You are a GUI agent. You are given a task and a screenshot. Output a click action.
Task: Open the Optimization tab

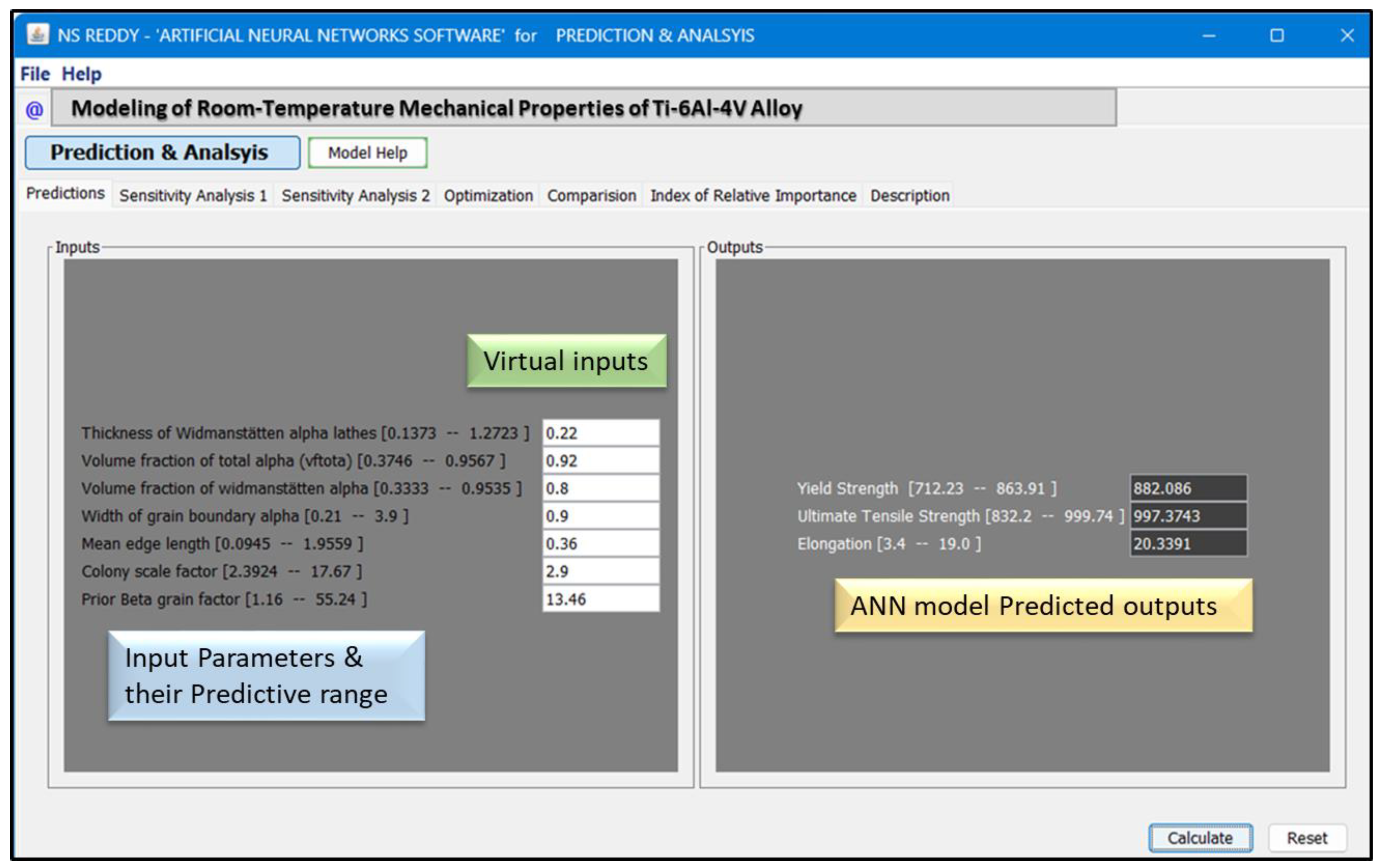click(488, 196)
